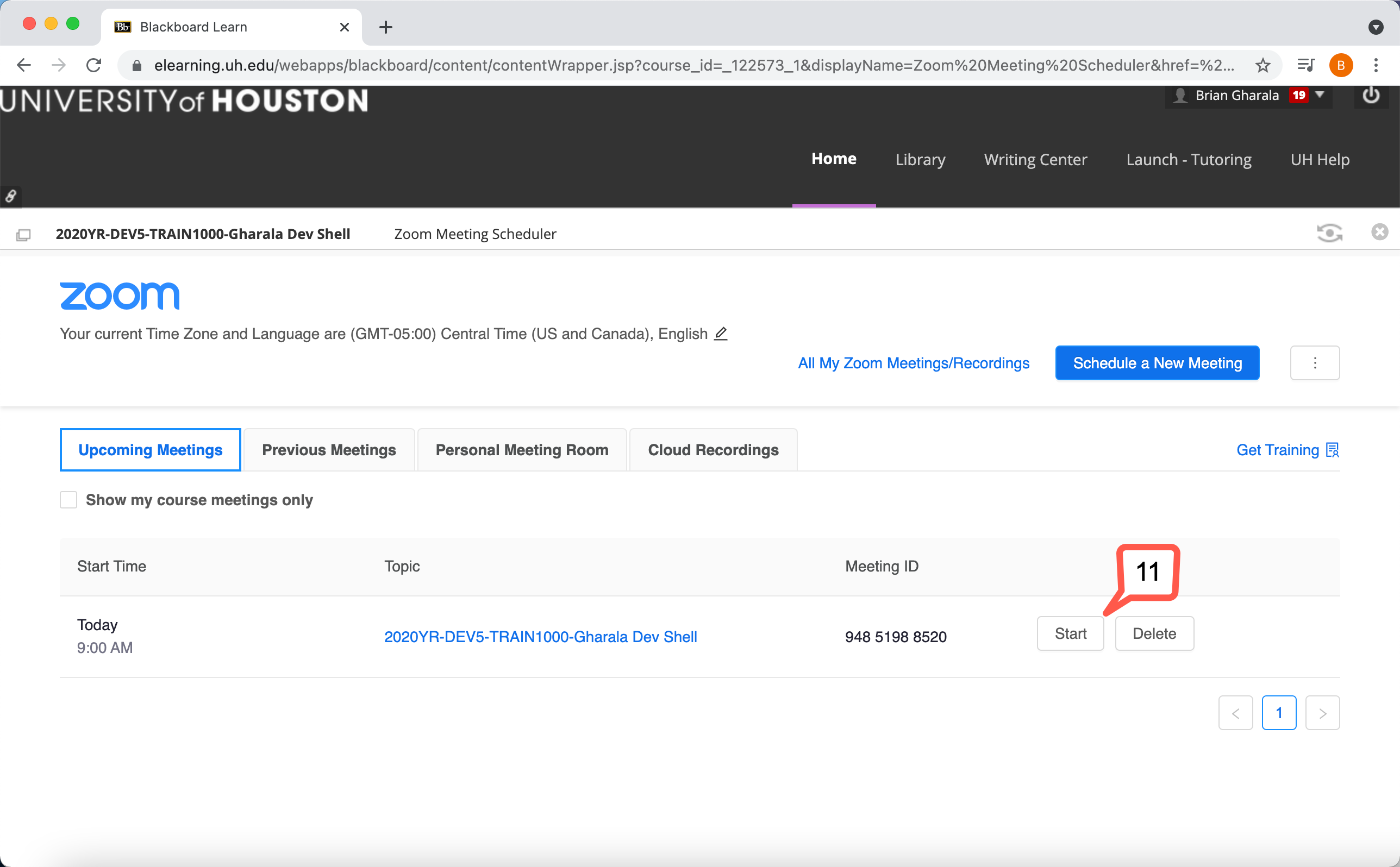Click the course breadcrumb link
Screen dimensions: 1400x867
pos(203,234)
